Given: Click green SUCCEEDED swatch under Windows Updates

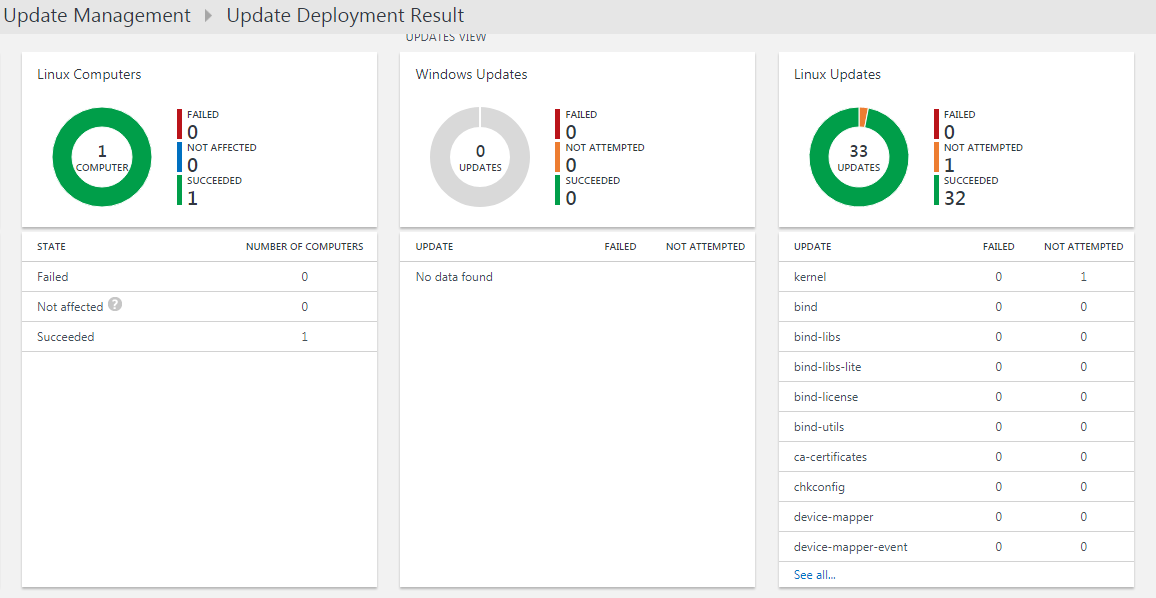Looking at the screenshot, I should pyautogui.click(x=557, y=189).
